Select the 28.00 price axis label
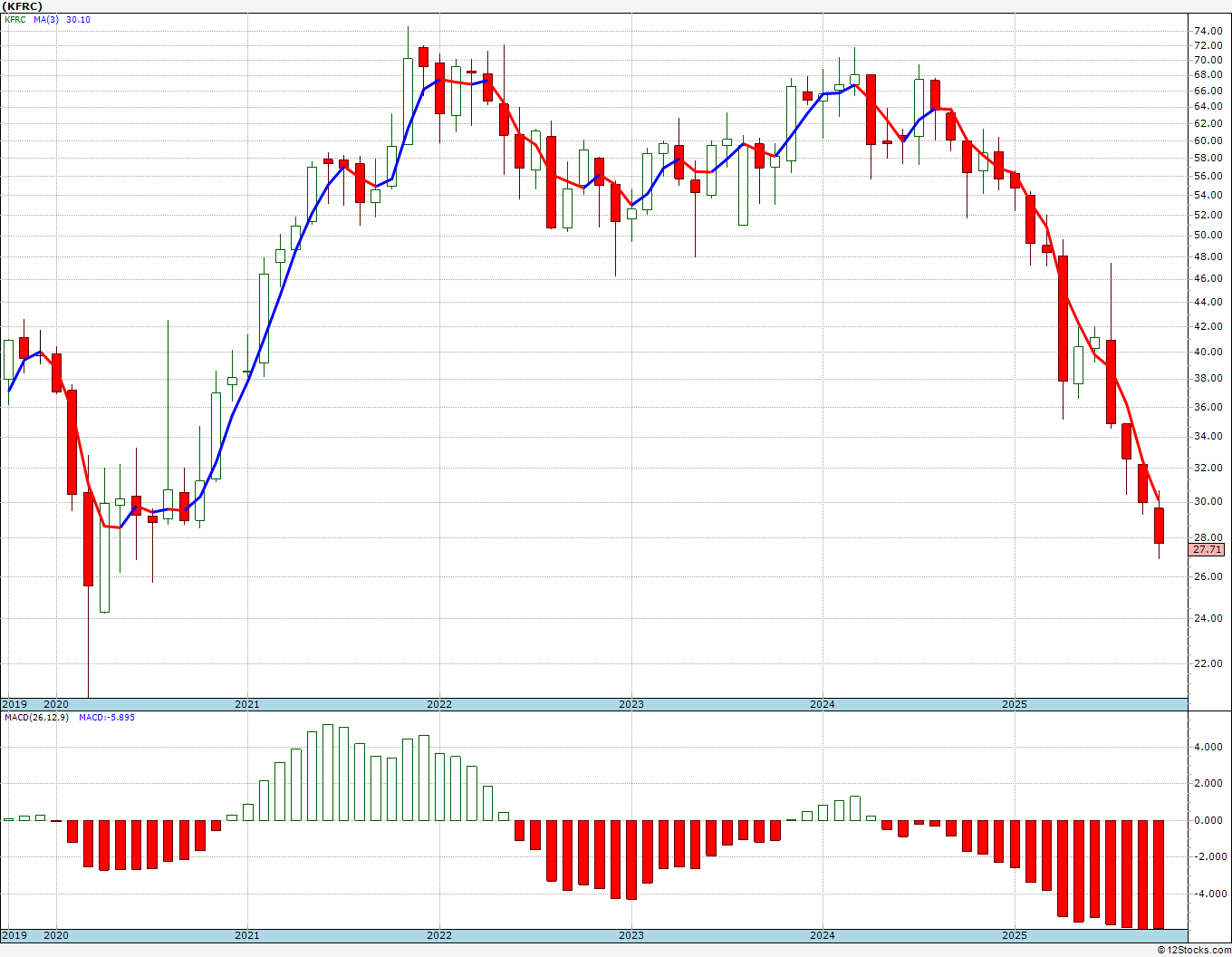Screen dimensions: 1232x957 (1208, 537)
